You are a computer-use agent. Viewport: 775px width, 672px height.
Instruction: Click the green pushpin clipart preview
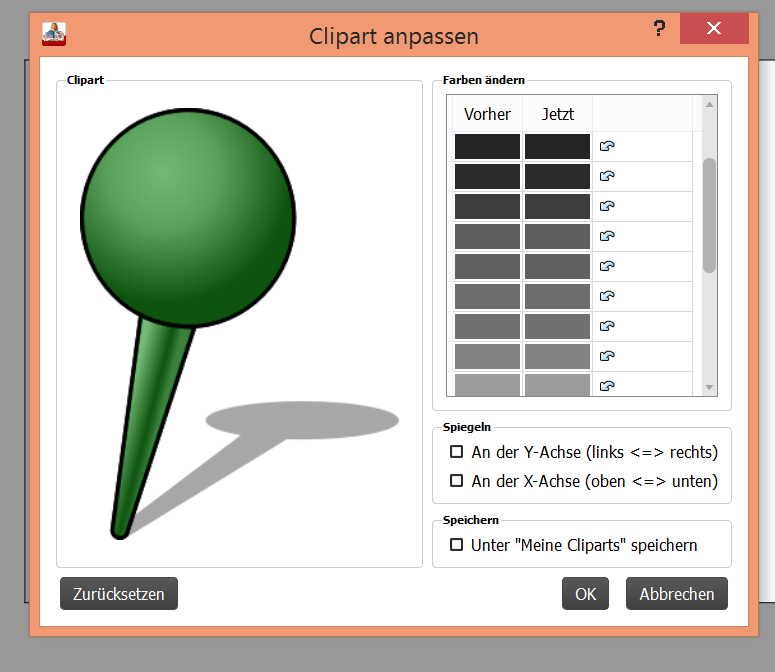point(239,323)
